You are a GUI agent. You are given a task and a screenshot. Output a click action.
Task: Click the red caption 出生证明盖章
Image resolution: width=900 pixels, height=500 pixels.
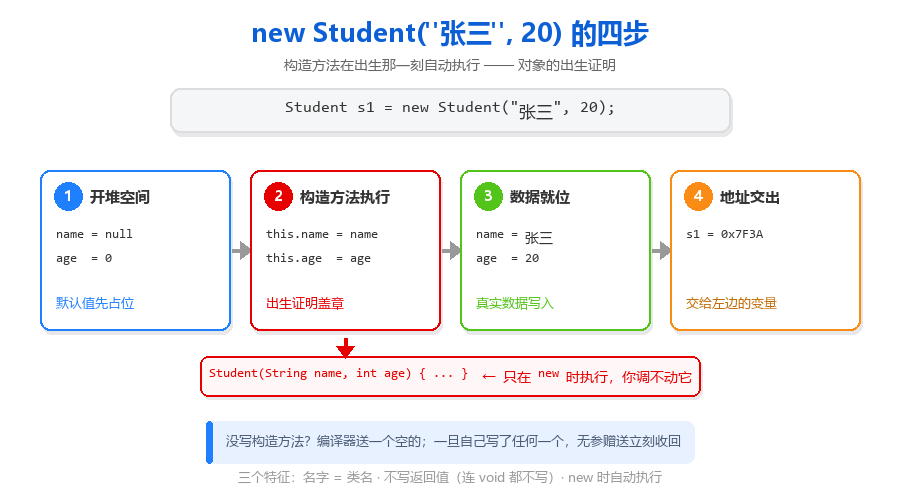[x=305, y=303]
